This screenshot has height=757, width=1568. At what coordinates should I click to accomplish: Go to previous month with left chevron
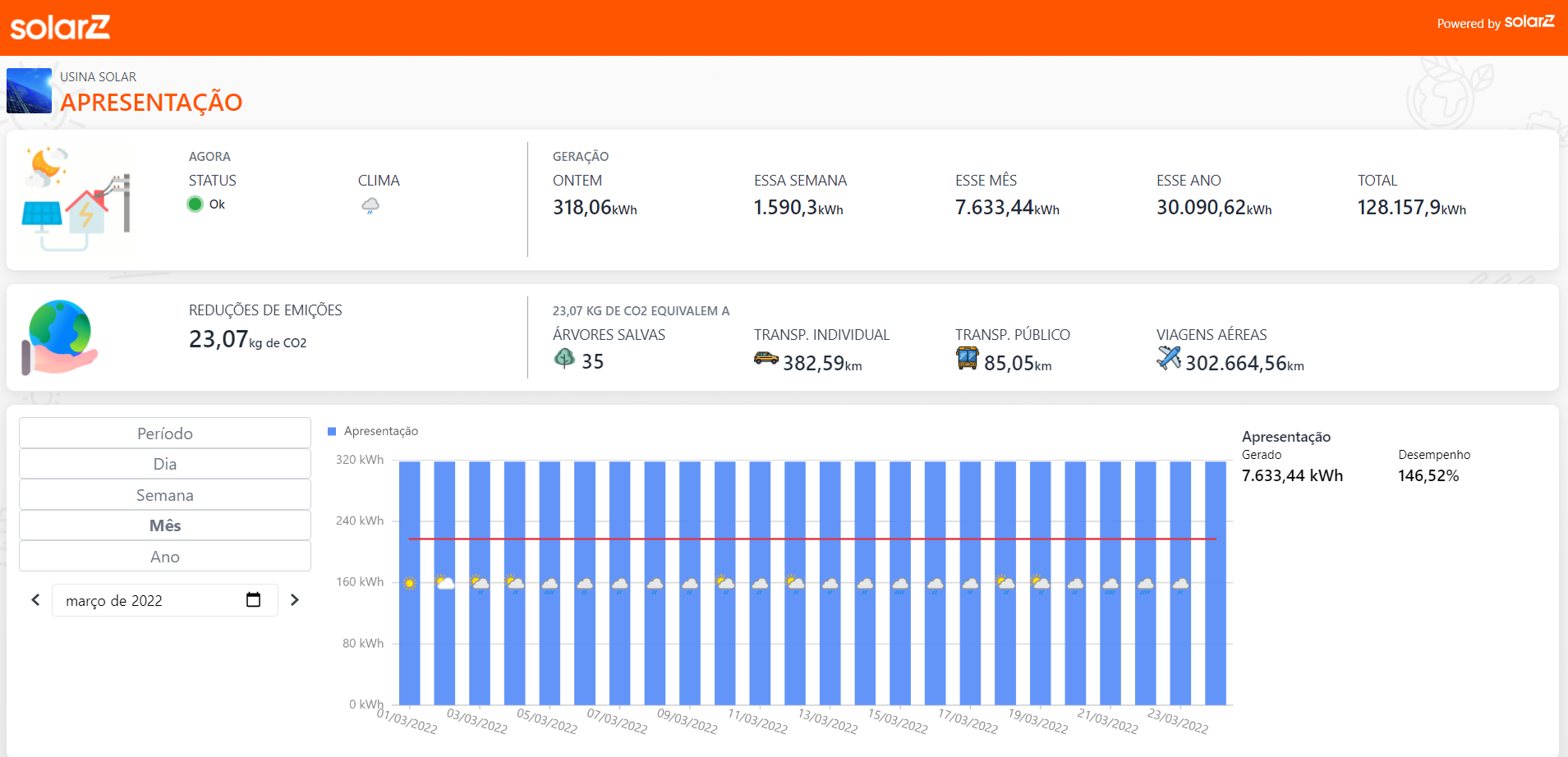point(35,600)
